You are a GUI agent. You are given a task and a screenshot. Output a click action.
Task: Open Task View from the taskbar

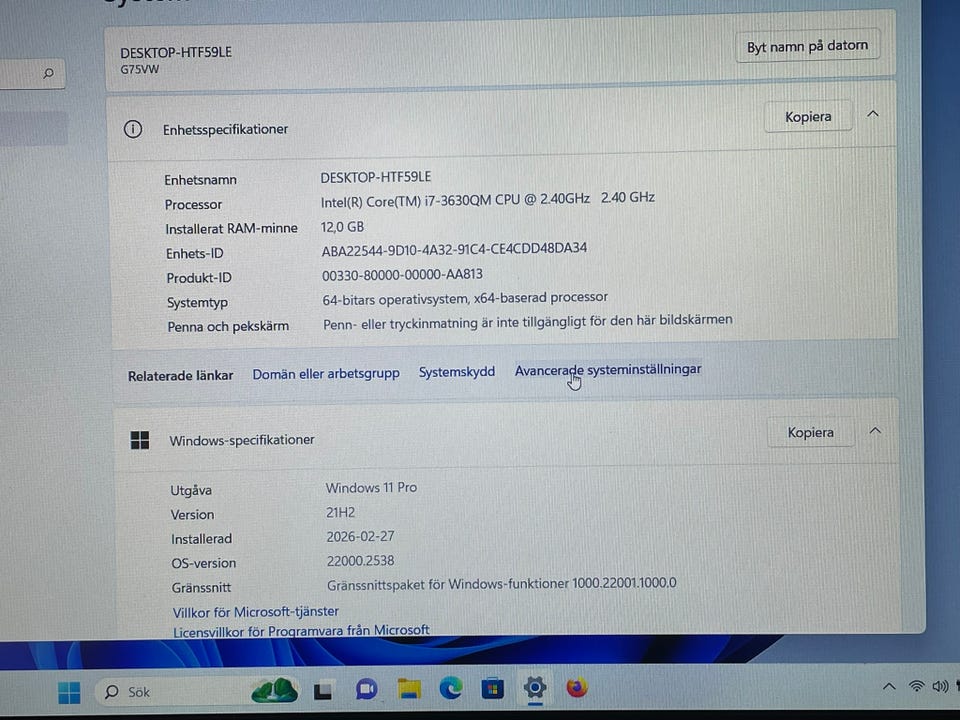point(323,691)
